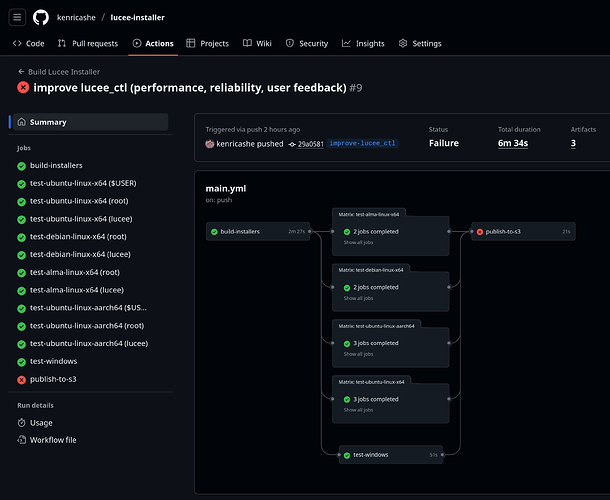Click the red X on publish-to-s3 graph node
This screenshot has height=500, width=610.
(x=480, y=232)
